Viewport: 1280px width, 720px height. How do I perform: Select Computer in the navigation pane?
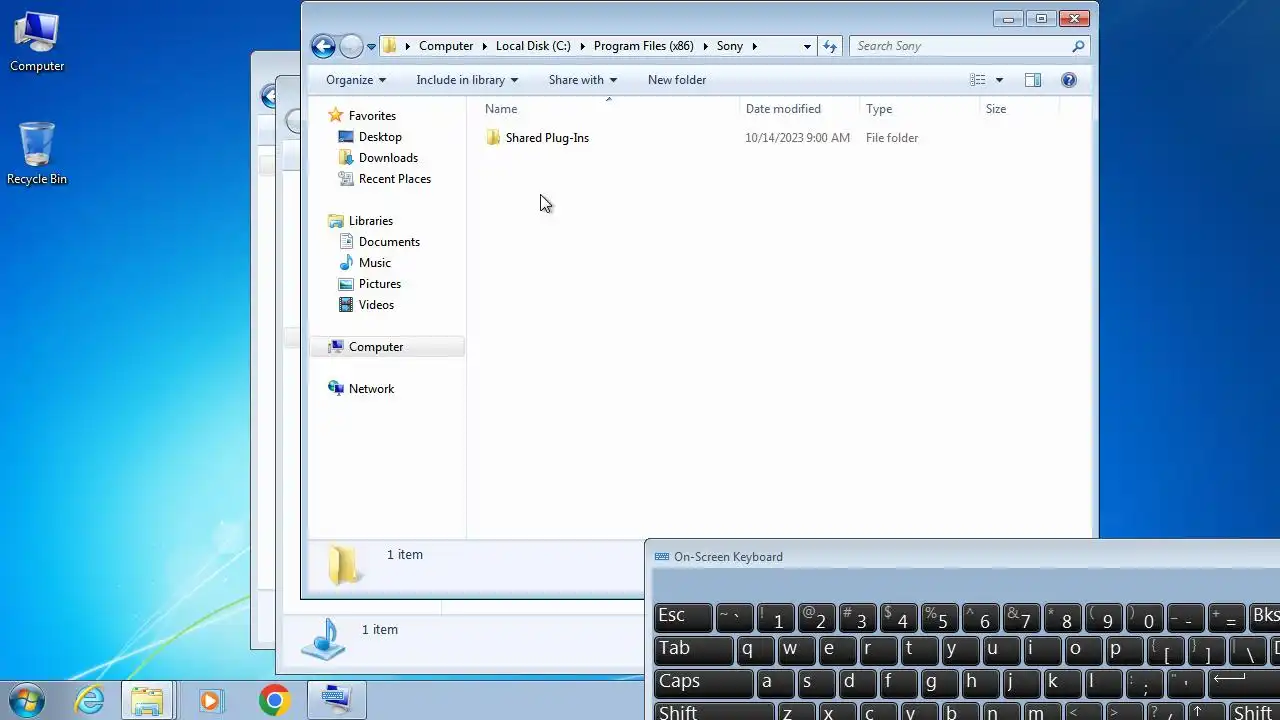point(376,347)
